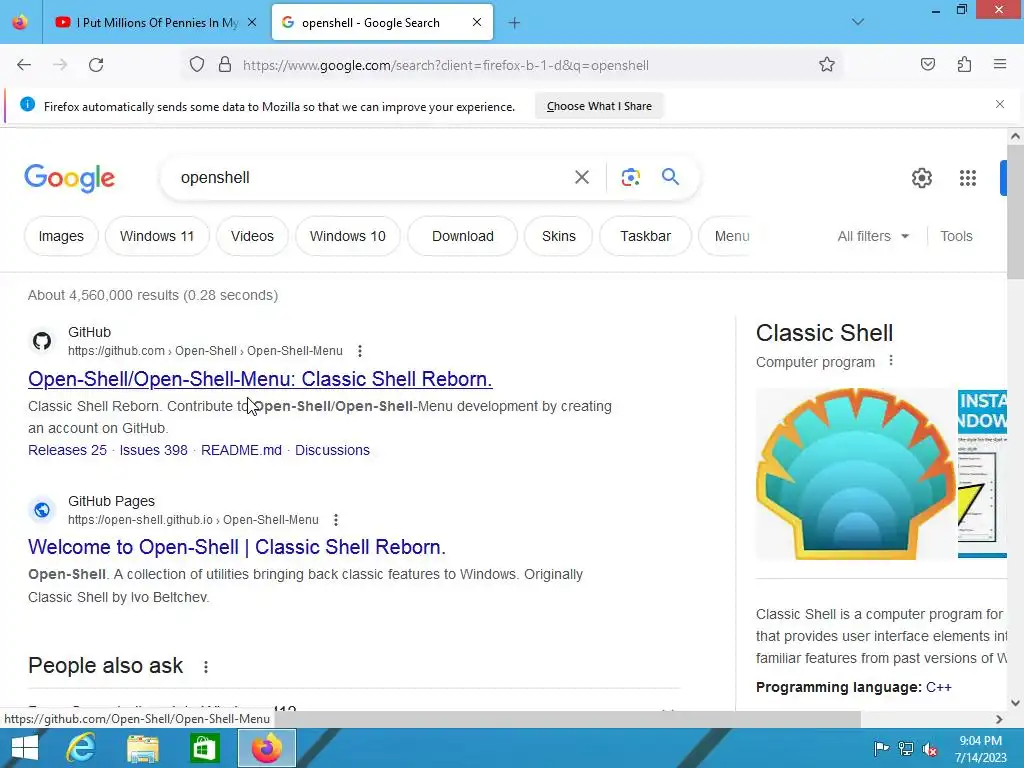
Task: Click the Google logo
Action: click(x=69, y=178)
